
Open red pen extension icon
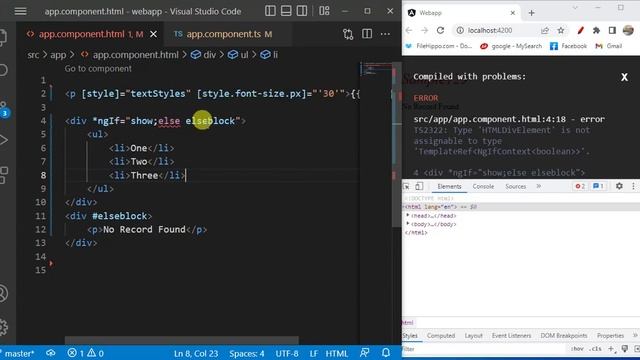click(x=580, y=30)
